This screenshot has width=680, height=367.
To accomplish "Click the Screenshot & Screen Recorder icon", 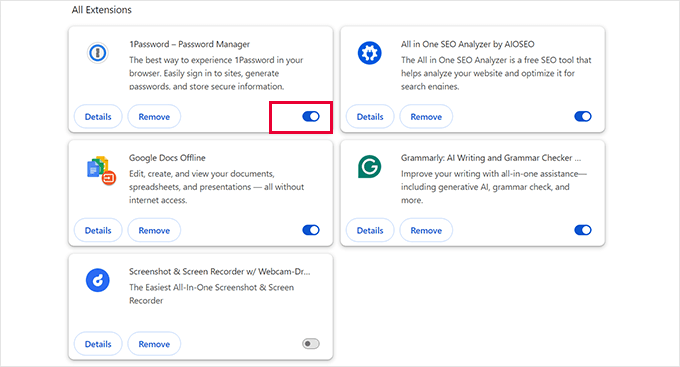I will tap(98, 280).
